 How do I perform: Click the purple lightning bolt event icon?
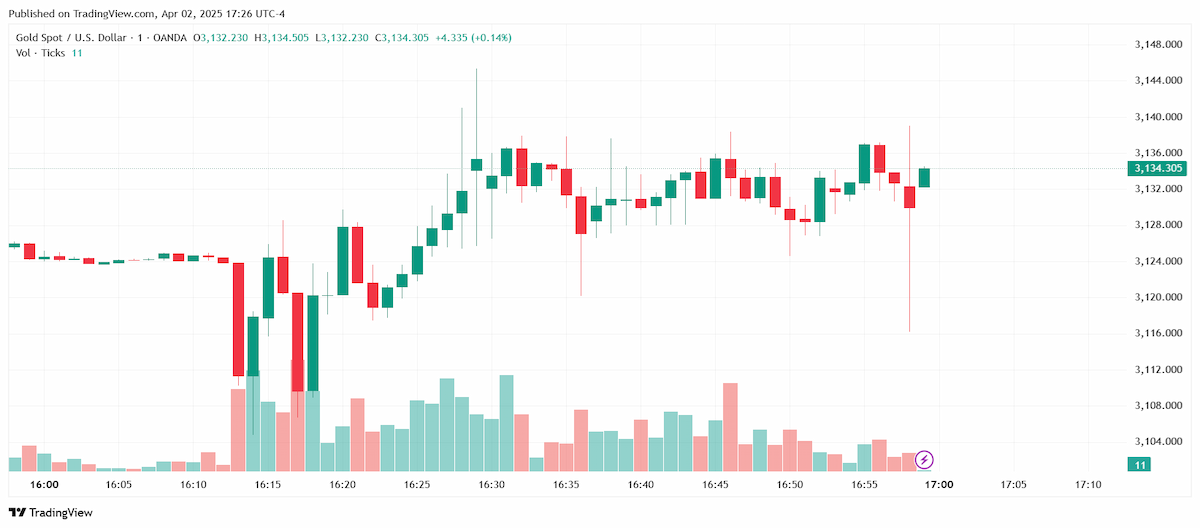point(925,460)
